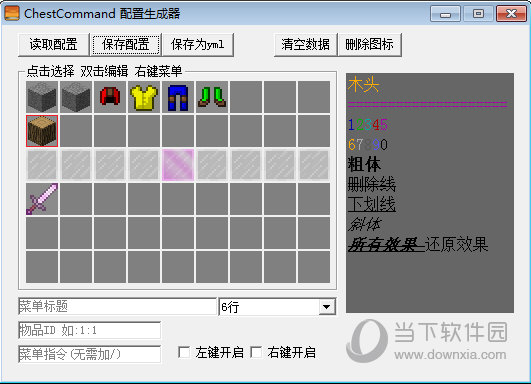
Task: Click 保存配置 button
Action: click(x=126, y=44)
